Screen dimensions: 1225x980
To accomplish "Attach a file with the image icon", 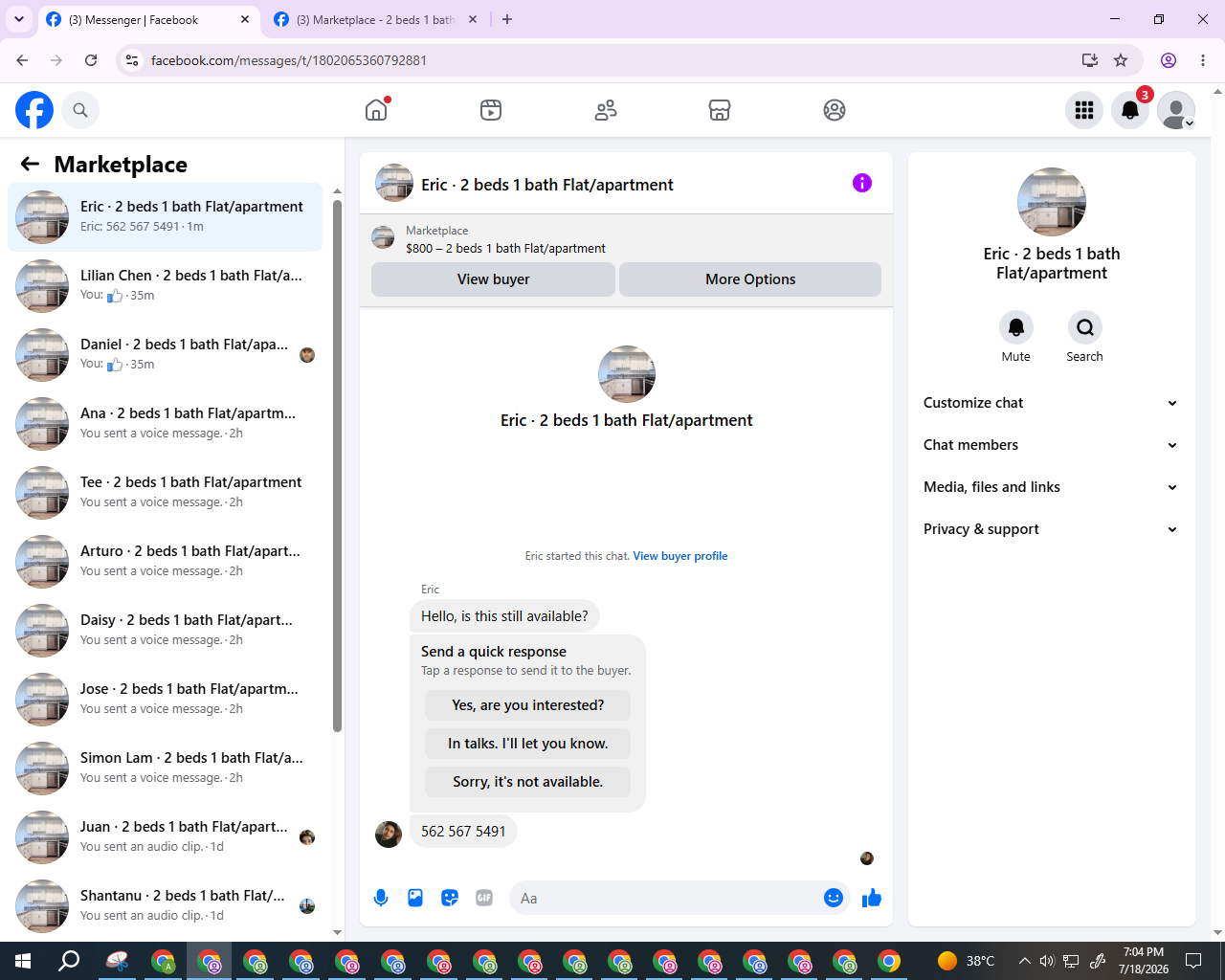I will tap(415, 898).
